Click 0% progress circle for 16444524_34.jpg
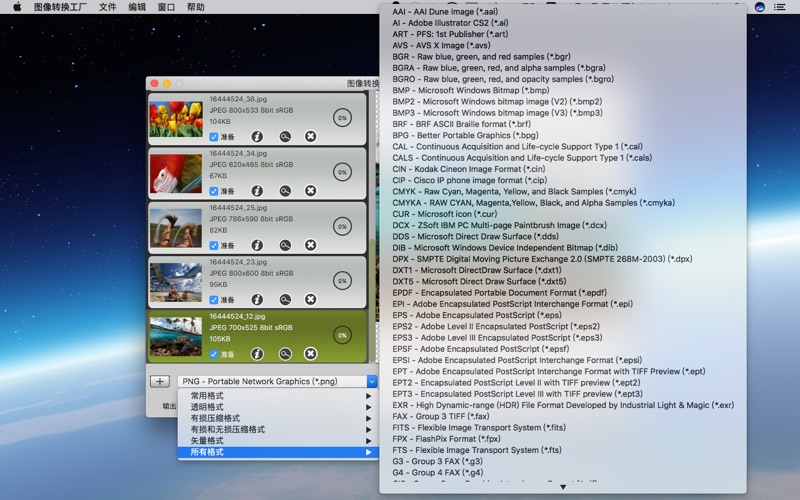The height and width of the screenshot is (500, 800). point(342,172)
